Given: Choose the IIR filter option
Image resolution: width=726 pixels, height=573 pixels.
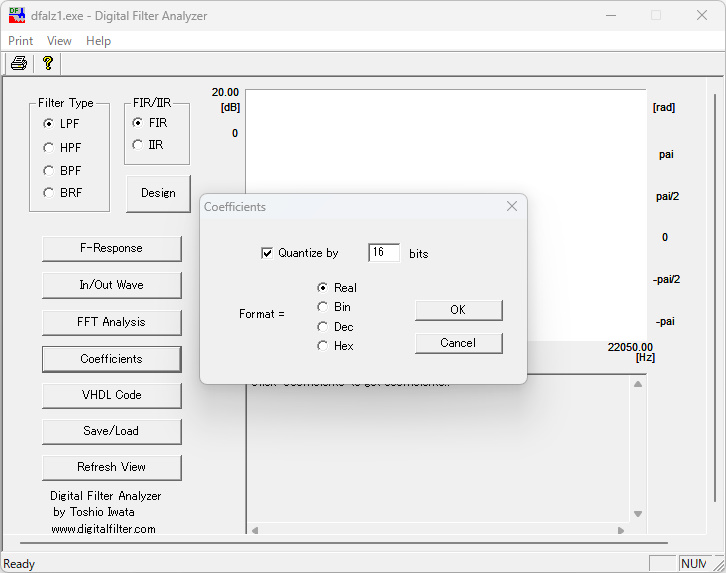Looking at the screenshot, I should [x=138, y=145].
